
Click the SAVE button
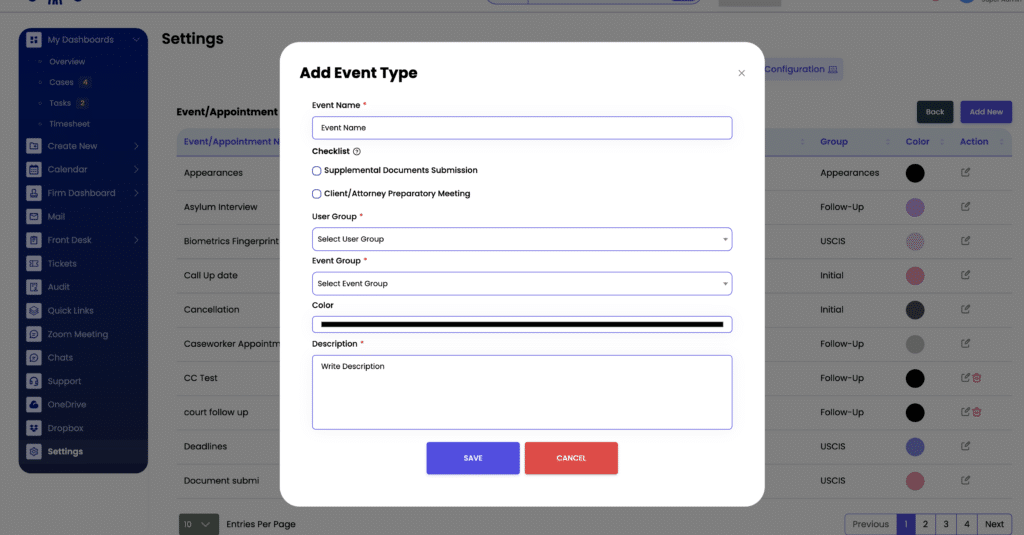473,458
